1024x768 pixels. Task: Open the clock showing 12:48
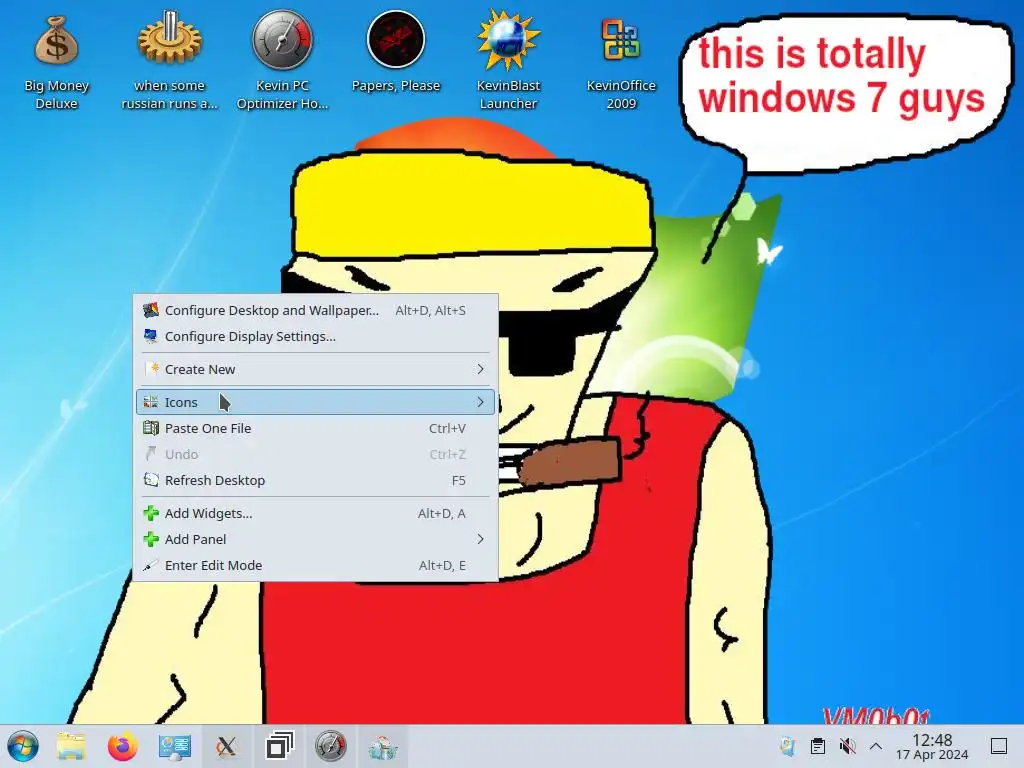(x=932, y=746)
